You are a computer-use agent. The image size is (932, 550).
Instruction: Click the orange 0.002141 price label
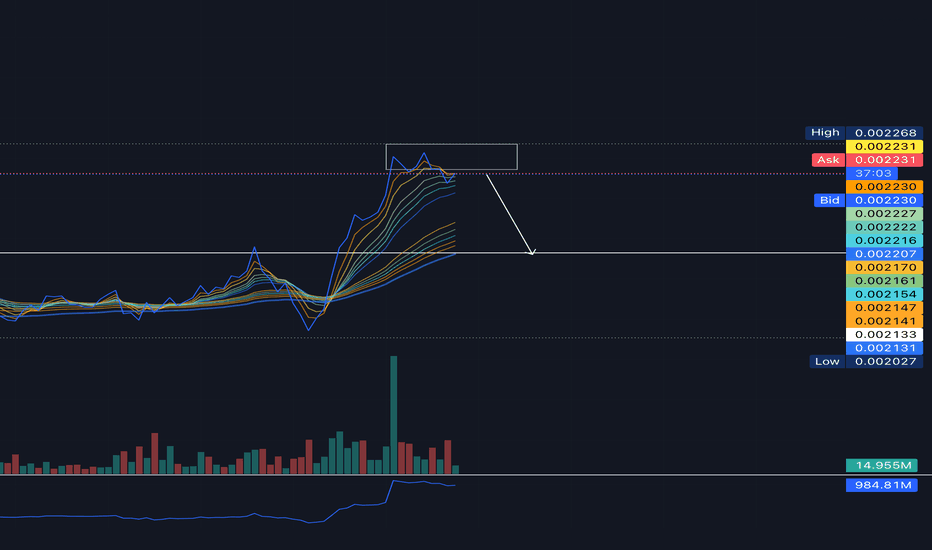pyautogui.click(x=884, y=321)
